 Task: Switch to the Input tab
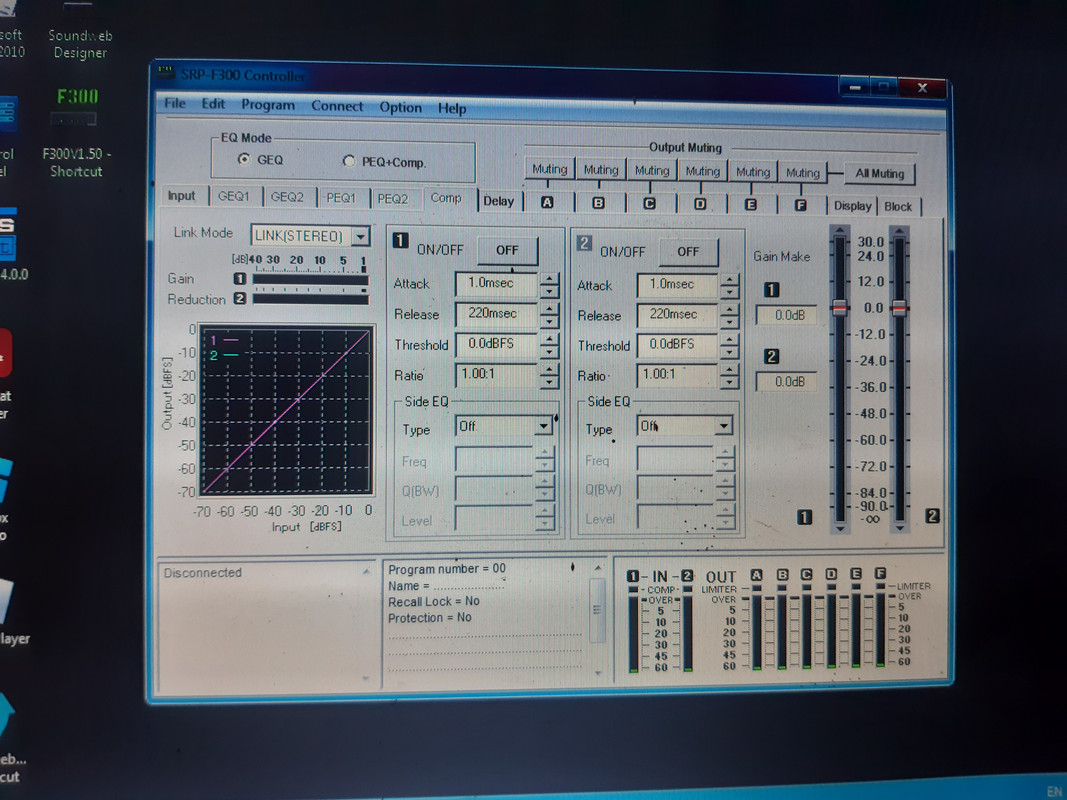point(182,195)
